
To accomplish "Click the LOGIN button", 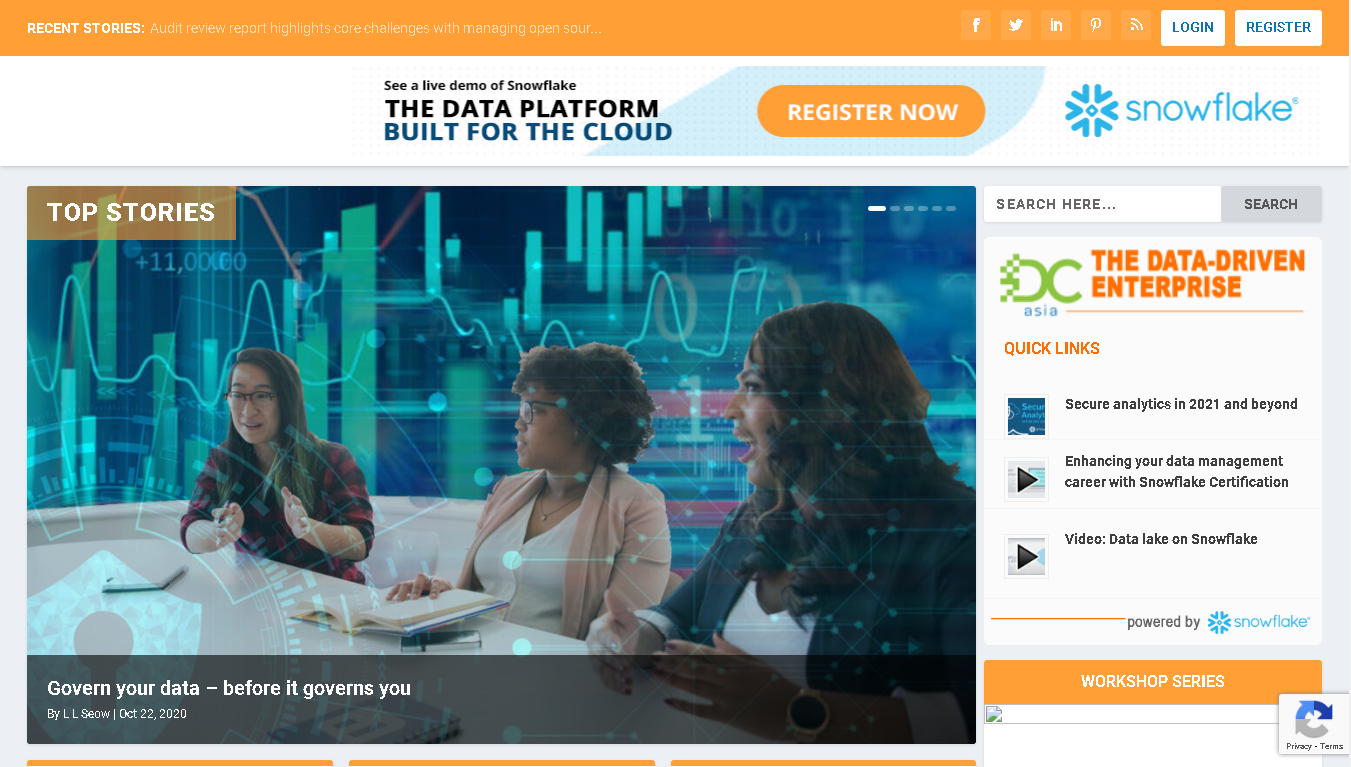I will click(1193, 28).
